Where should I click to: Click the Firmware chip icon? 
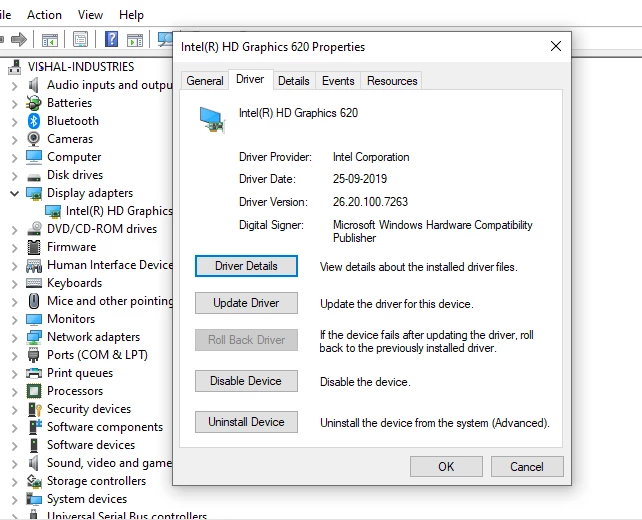(34, 247)
